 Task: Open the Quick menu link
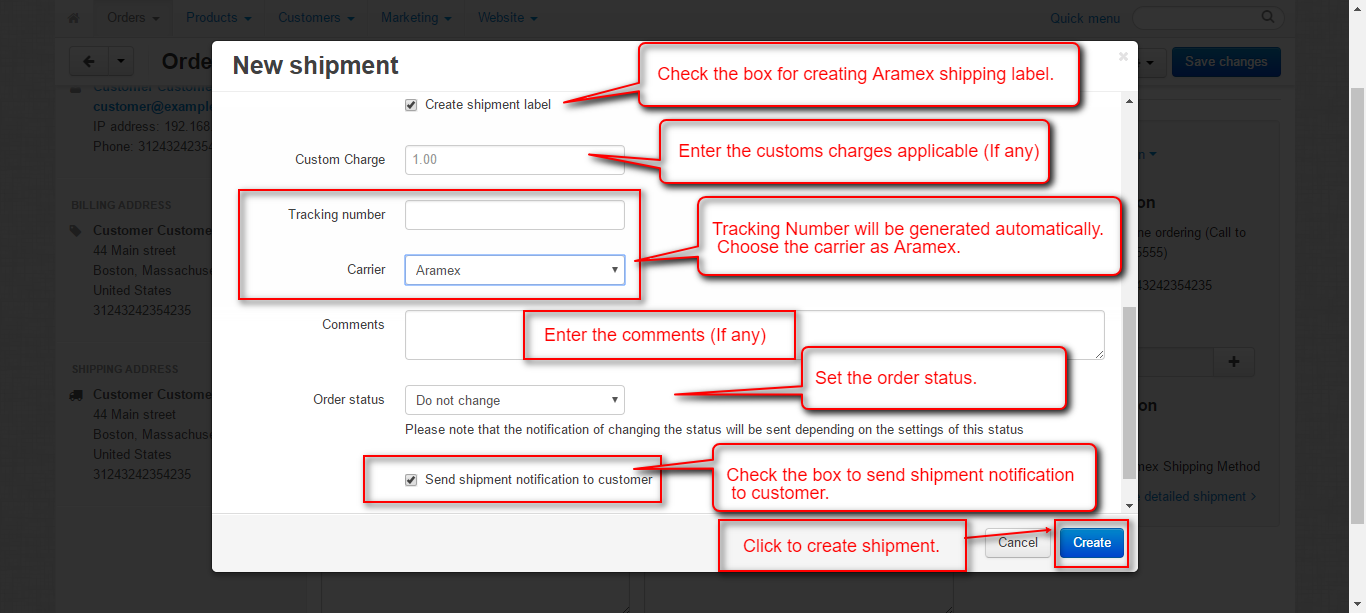click(x=1085, y=18)
